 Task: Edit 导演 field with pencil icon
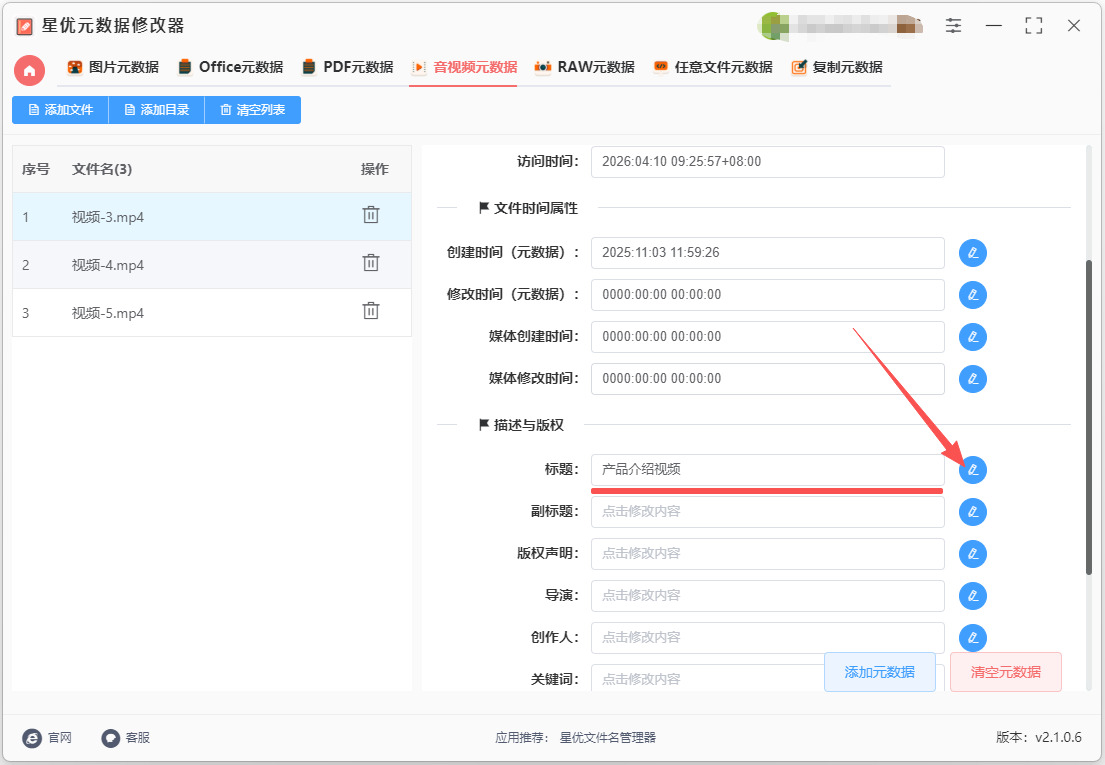click(973, 596)
